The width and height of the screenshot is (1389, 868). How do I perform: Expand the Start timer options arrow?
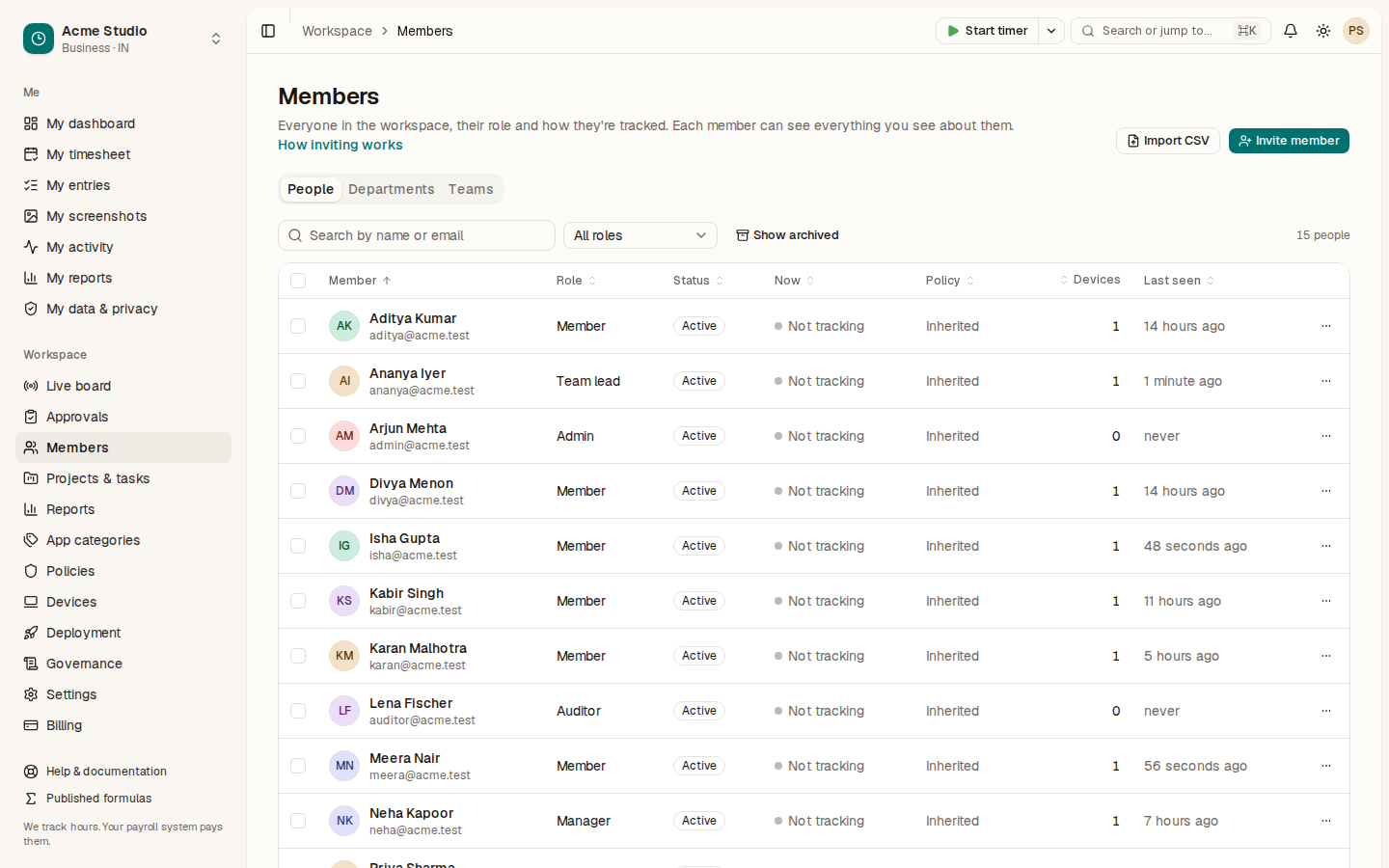tap(1051, 31)
